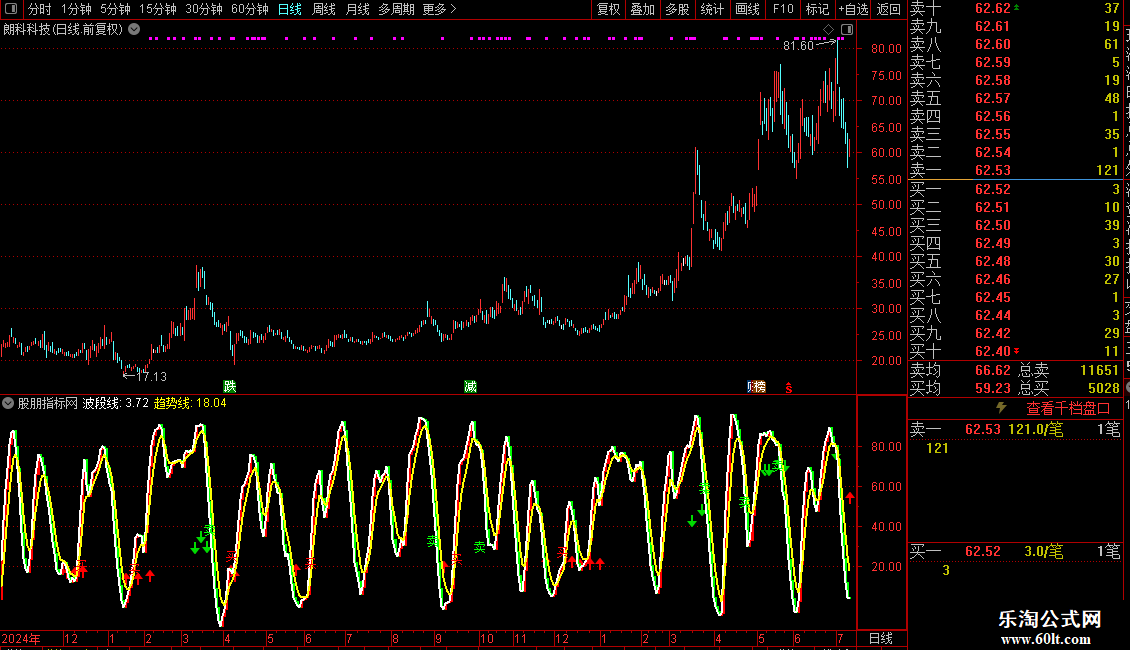
Task: Click the 标记 mark button
Action: 817,9
